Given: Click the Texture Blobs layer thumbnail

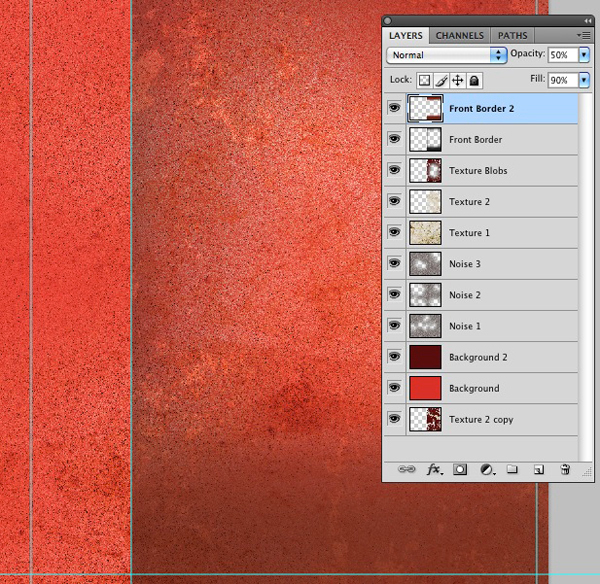Looking at the screenshot, I should [x=425, y=170].
